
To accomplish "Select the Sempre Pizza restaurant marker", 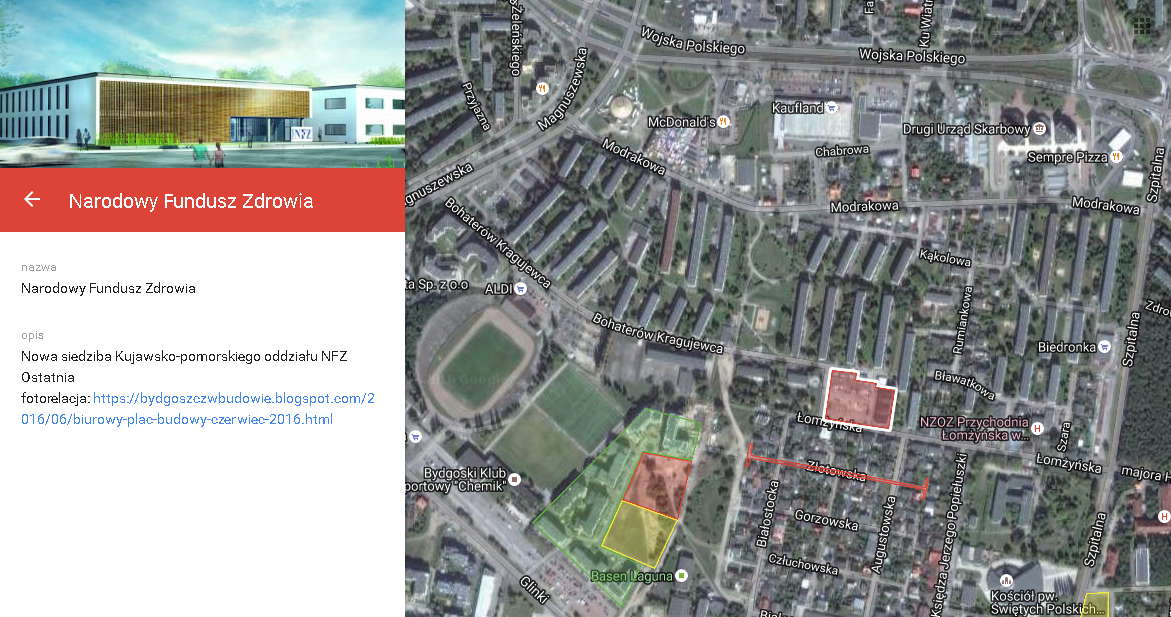I will point(1116,157).
